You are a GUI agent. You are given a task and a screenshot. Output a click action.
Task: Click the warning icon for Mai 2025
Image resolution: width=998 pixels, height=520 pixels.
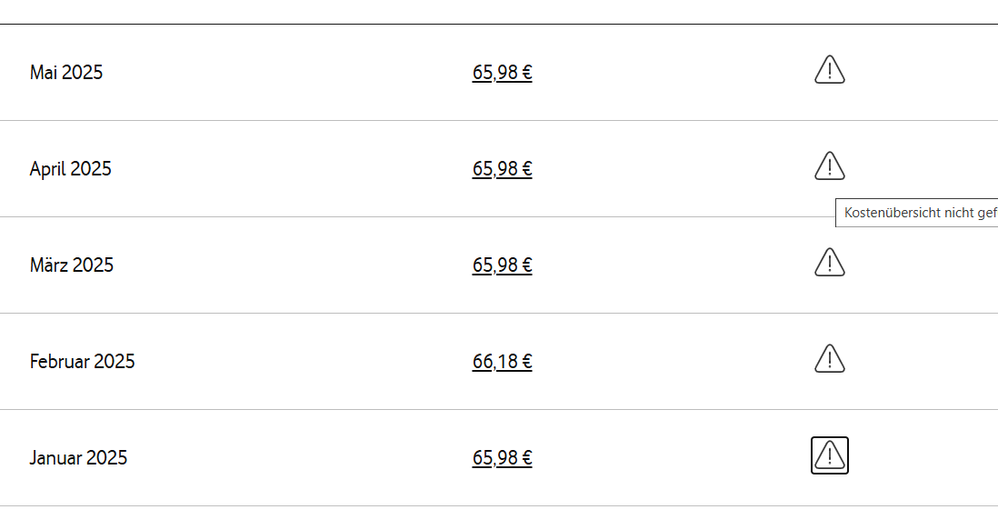829,71
